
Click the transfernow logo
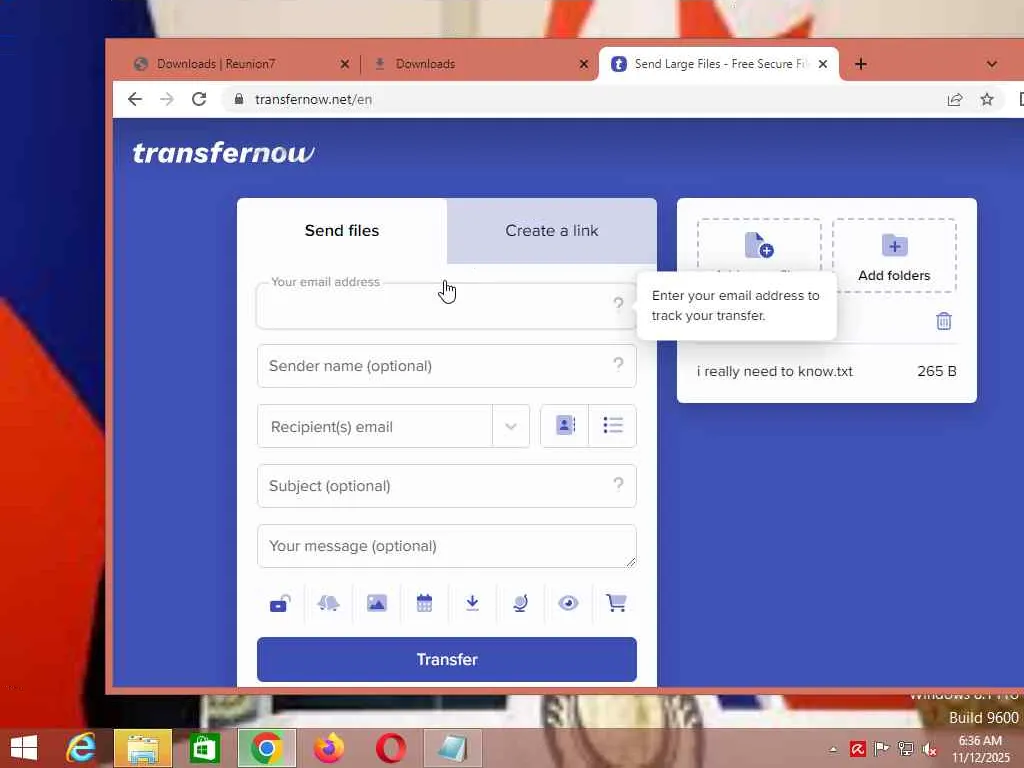tap(224, 153)
